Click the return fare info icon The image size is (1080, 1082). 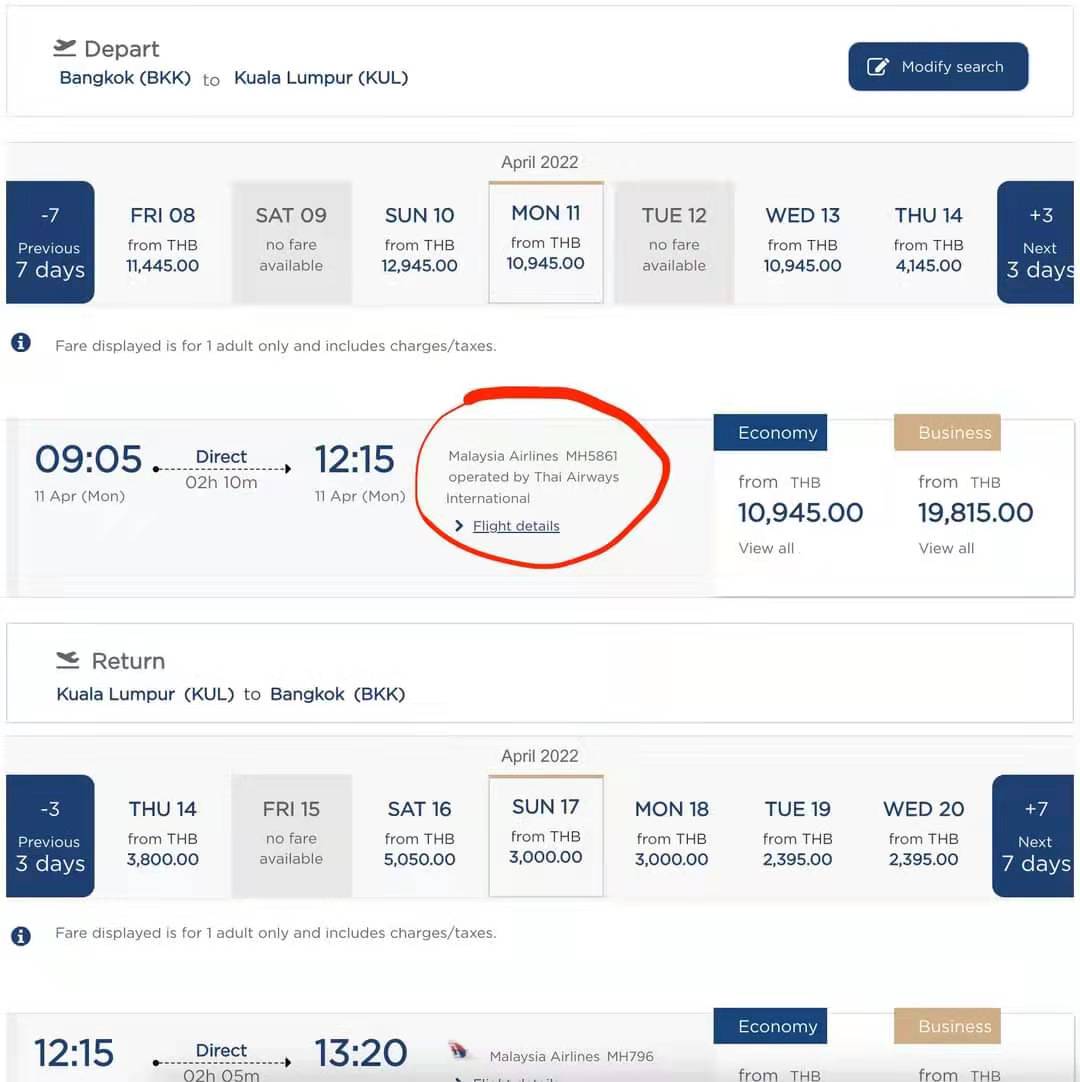pyautogui.click(x=20, y=935)
